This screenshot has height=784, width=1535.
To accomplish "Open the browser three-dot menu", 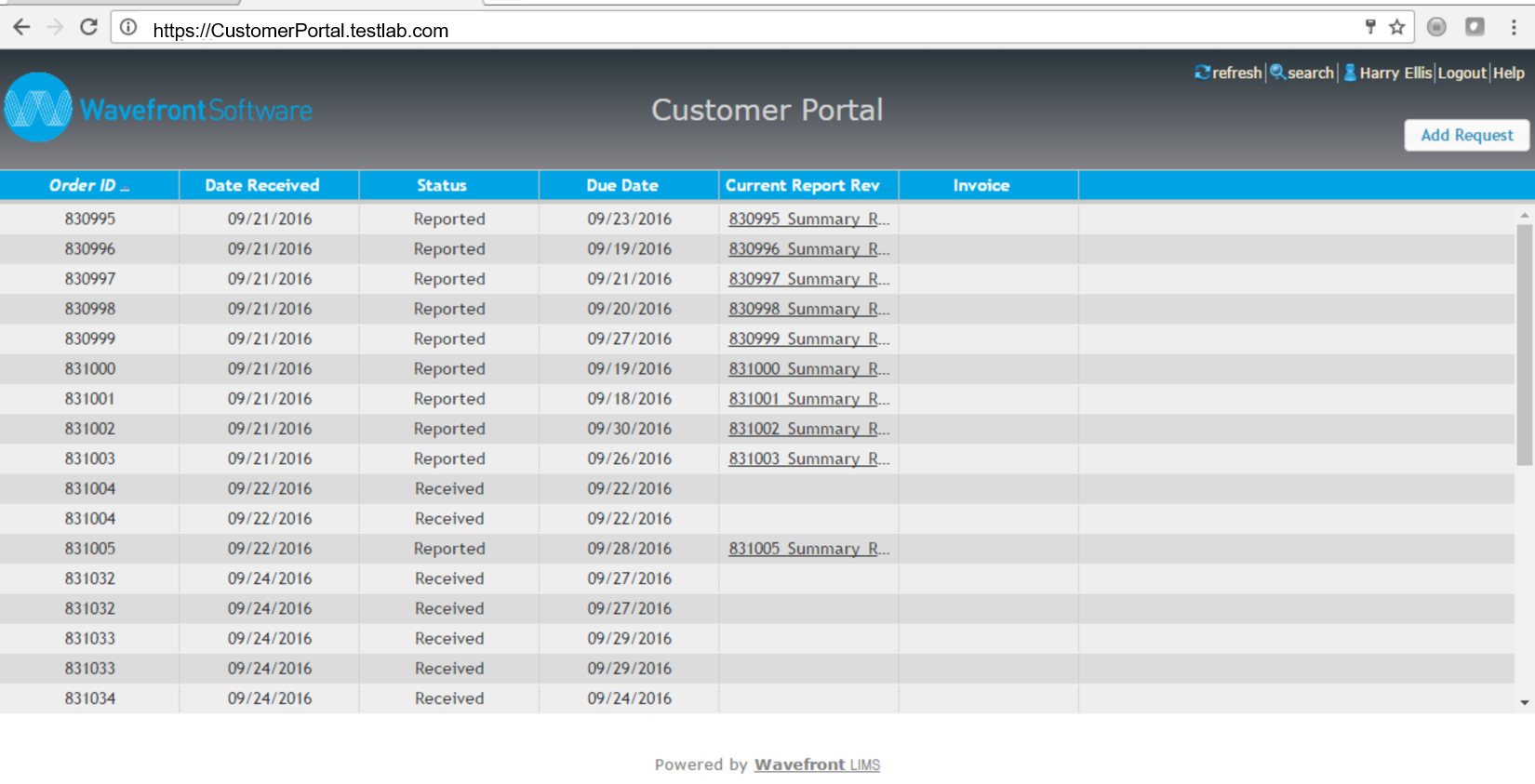I will pos(1514,27).
